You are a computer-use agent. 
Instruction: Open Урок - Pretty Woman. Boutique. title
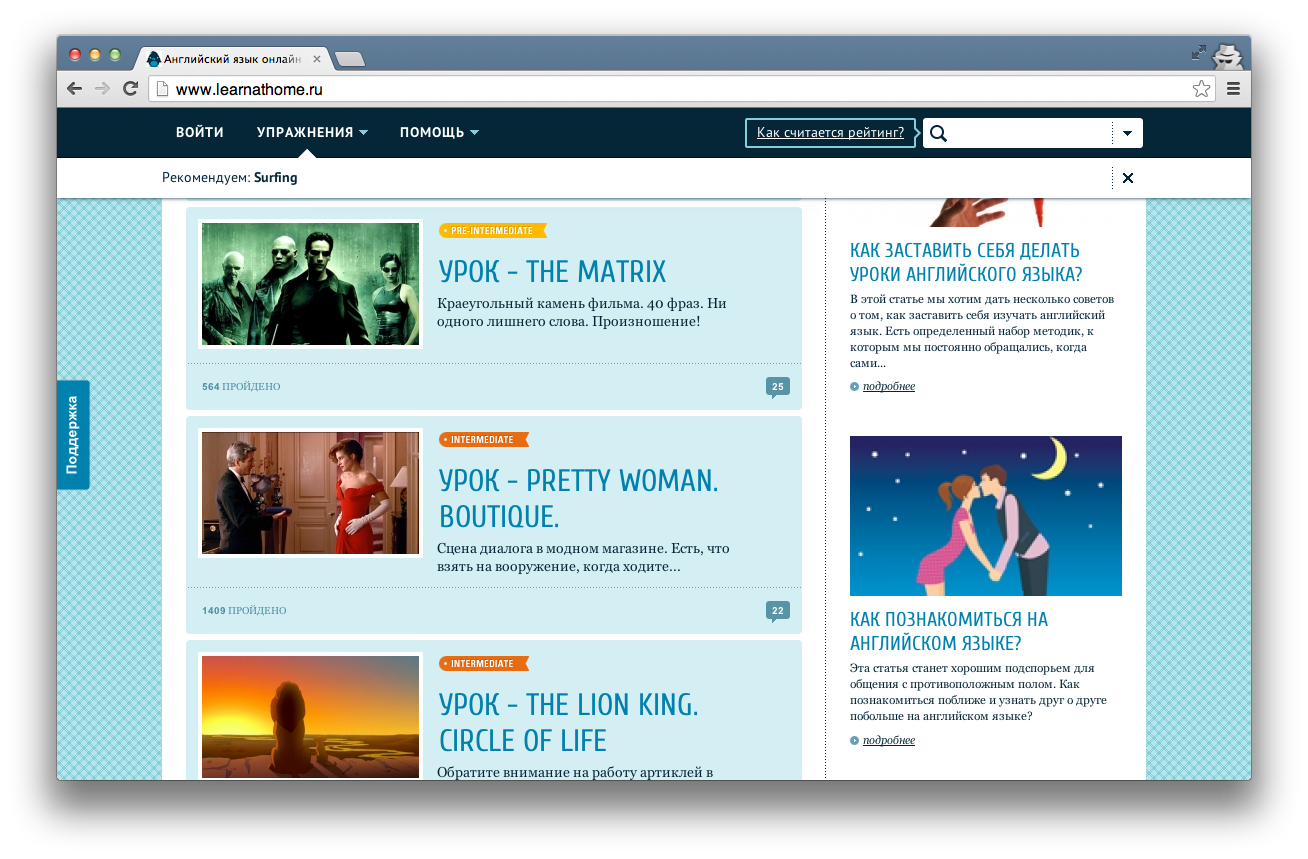579,498
